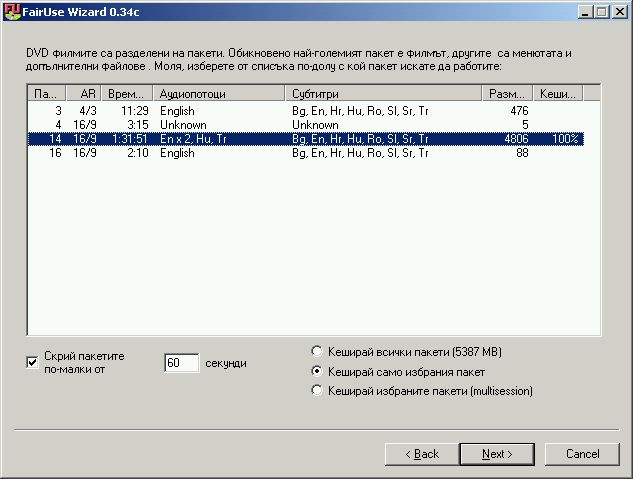The image size is (633, 479).
Task: Select packet 14 row with duration 1:31:51
Action: click(306, 139)
